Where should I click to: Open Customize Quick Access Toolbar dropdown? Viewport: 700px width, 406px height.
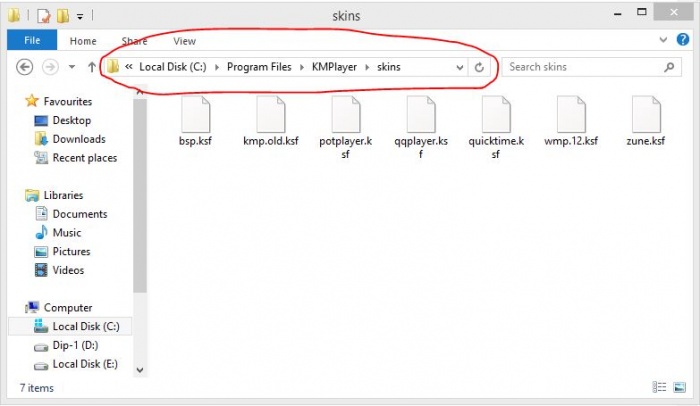[80, 17]
